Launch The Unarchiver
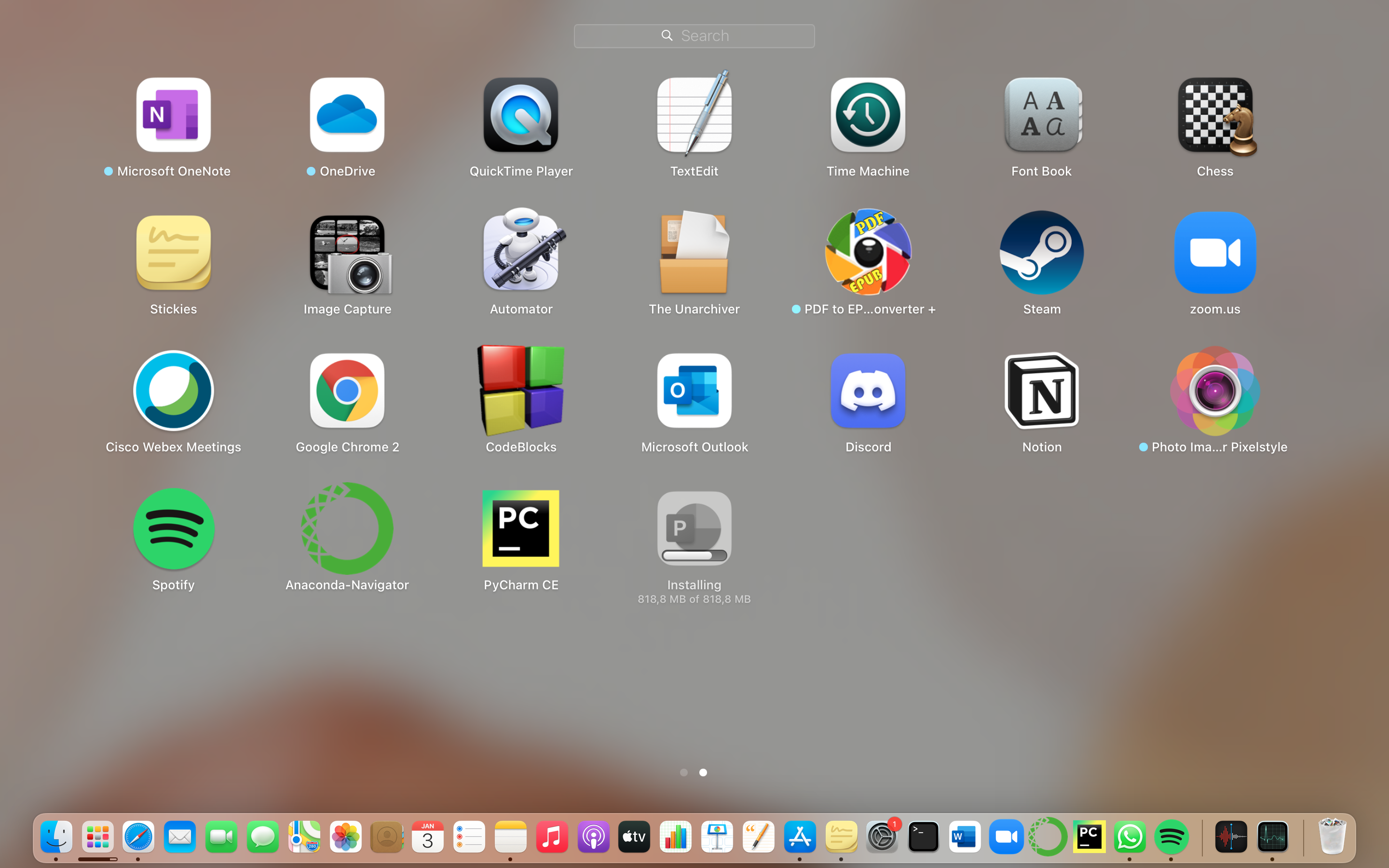This screenshot has height=868, width=1389. tap(694, 253)
